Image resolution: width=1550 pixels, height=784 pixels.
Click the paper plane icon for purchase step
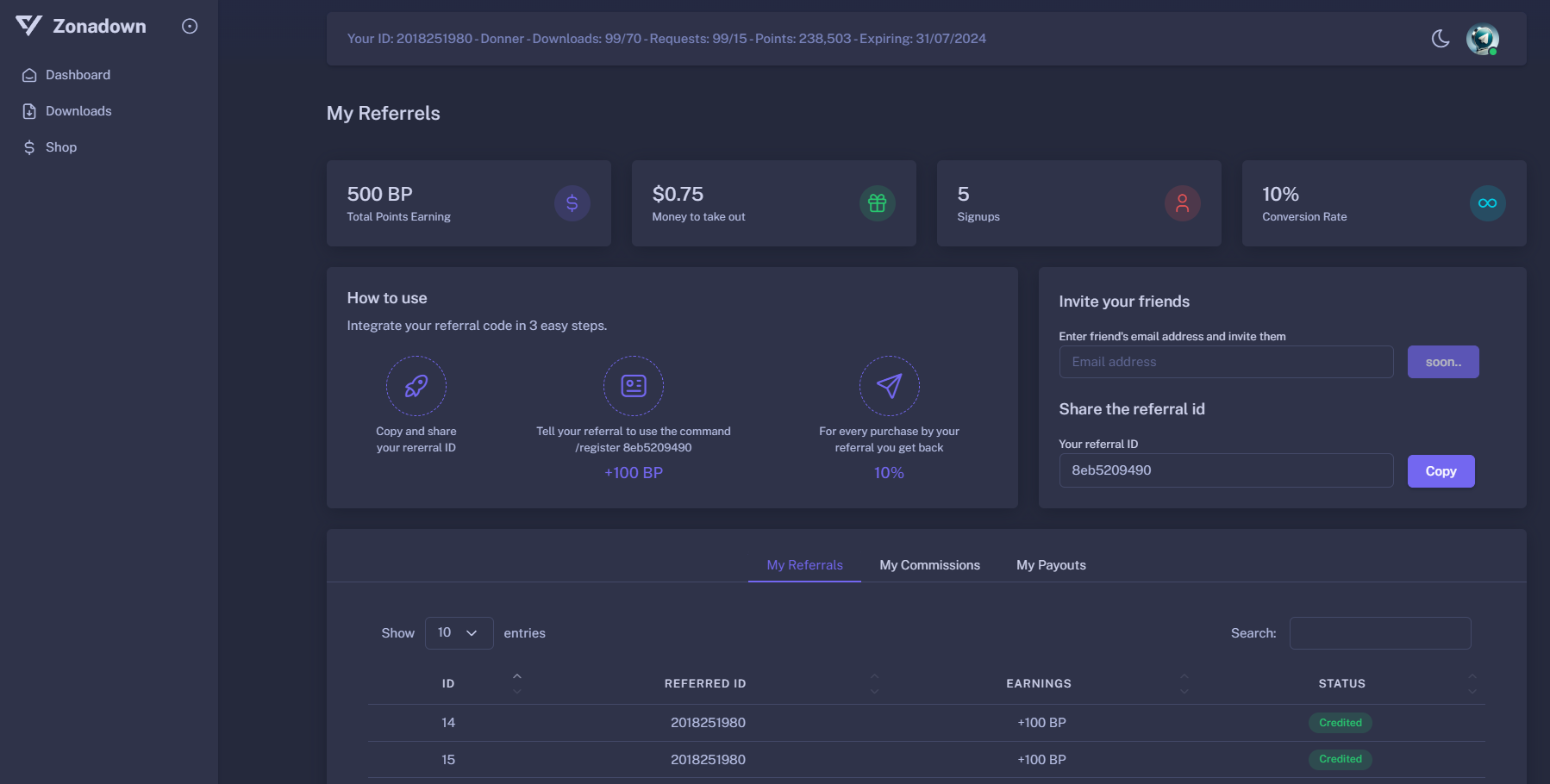890,386
